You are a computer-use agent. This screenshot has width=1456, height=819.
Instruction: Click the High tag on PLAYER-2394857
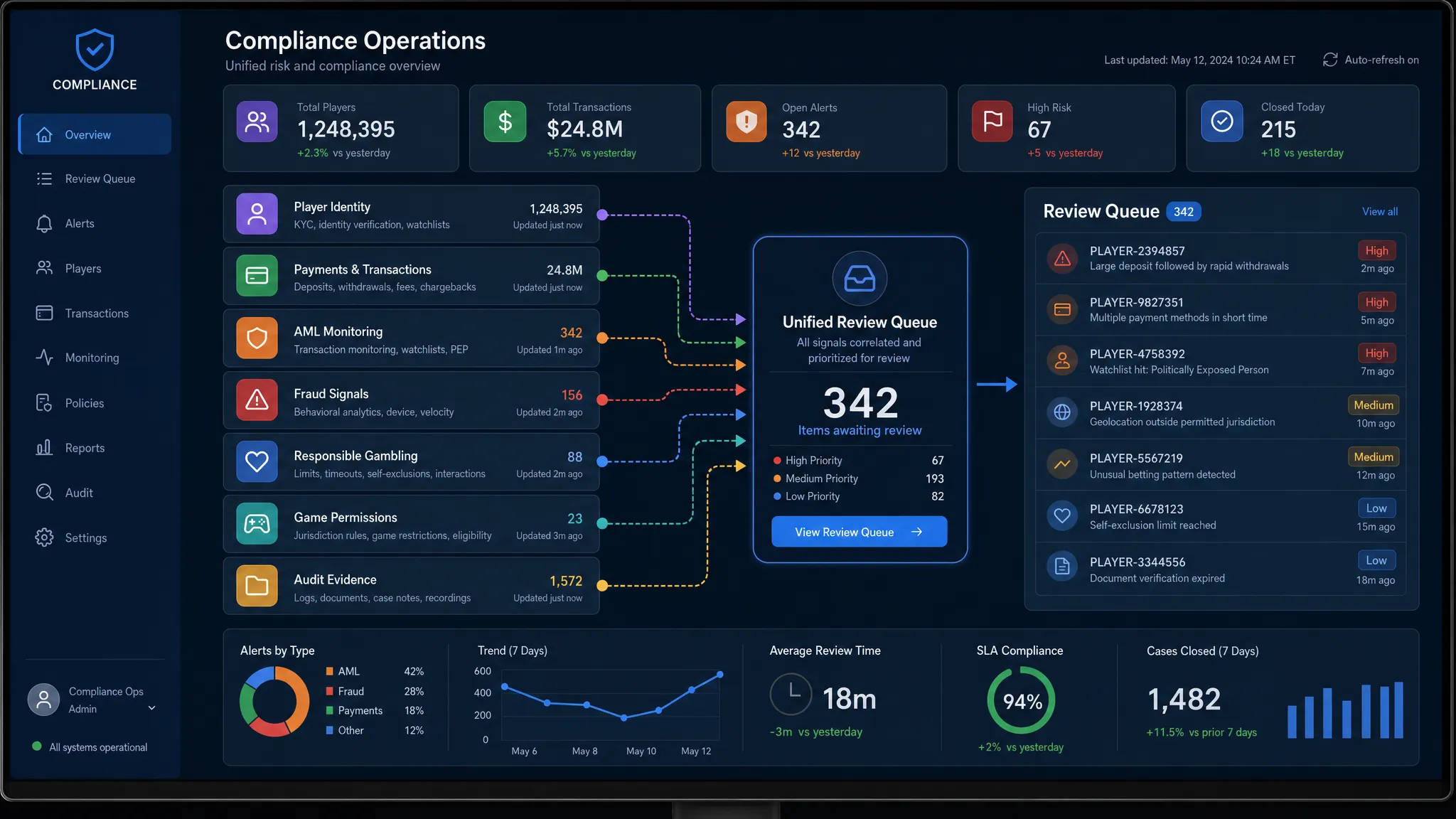click(1376, 250)
